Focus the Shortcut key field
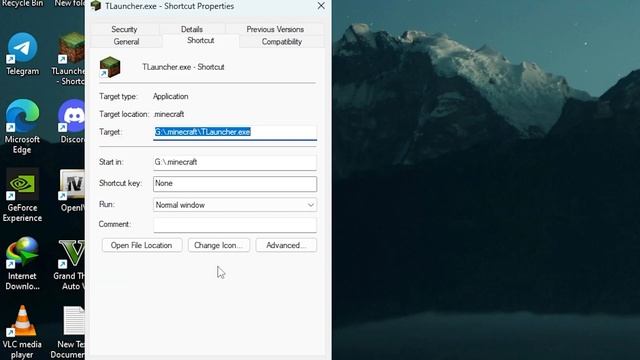This screenshot has height=360, width=640. [235, 184]
